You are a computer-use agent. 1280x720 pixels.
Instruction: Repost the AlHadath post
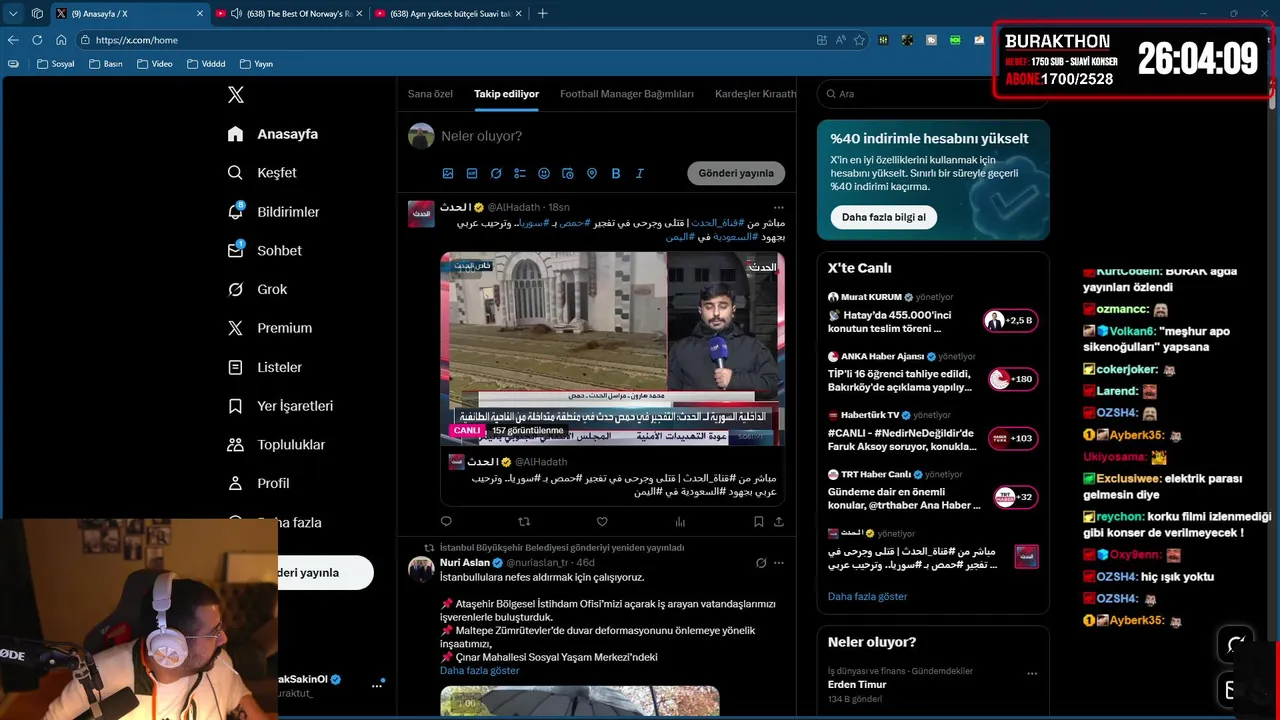click(x=524, y=522)
